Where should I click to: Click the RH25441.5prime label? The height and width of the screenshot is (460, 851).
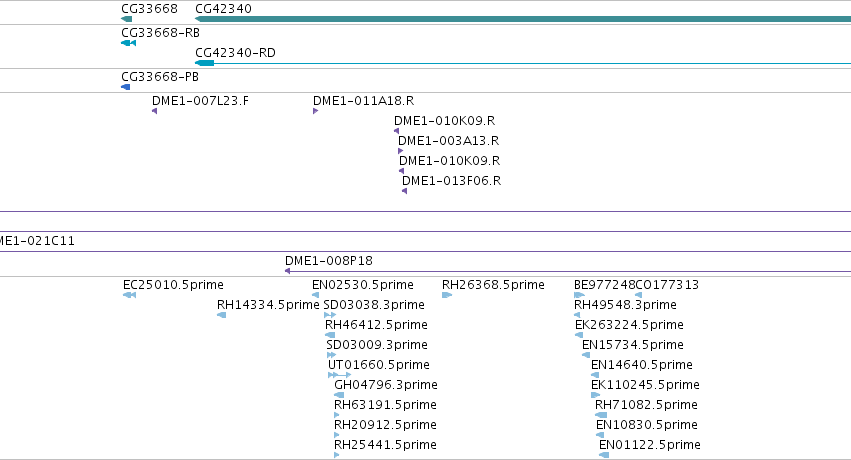(385, 445)
